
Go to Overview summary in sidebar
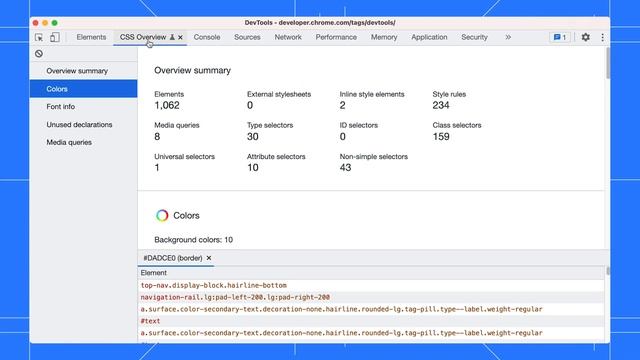[x=83, y=71]
